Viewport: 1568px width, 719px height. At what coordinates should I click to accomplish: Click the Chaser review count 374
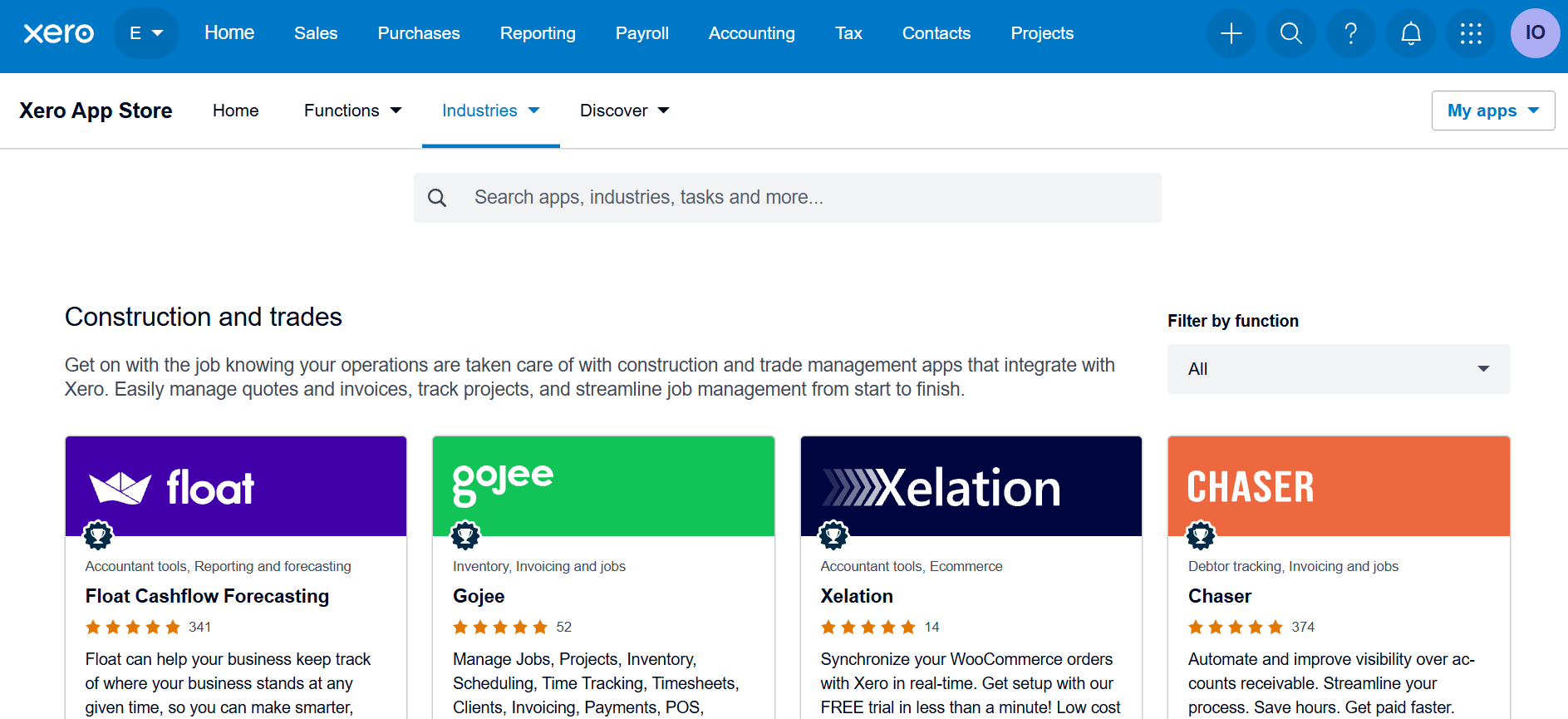click(x=1303, y=627)
